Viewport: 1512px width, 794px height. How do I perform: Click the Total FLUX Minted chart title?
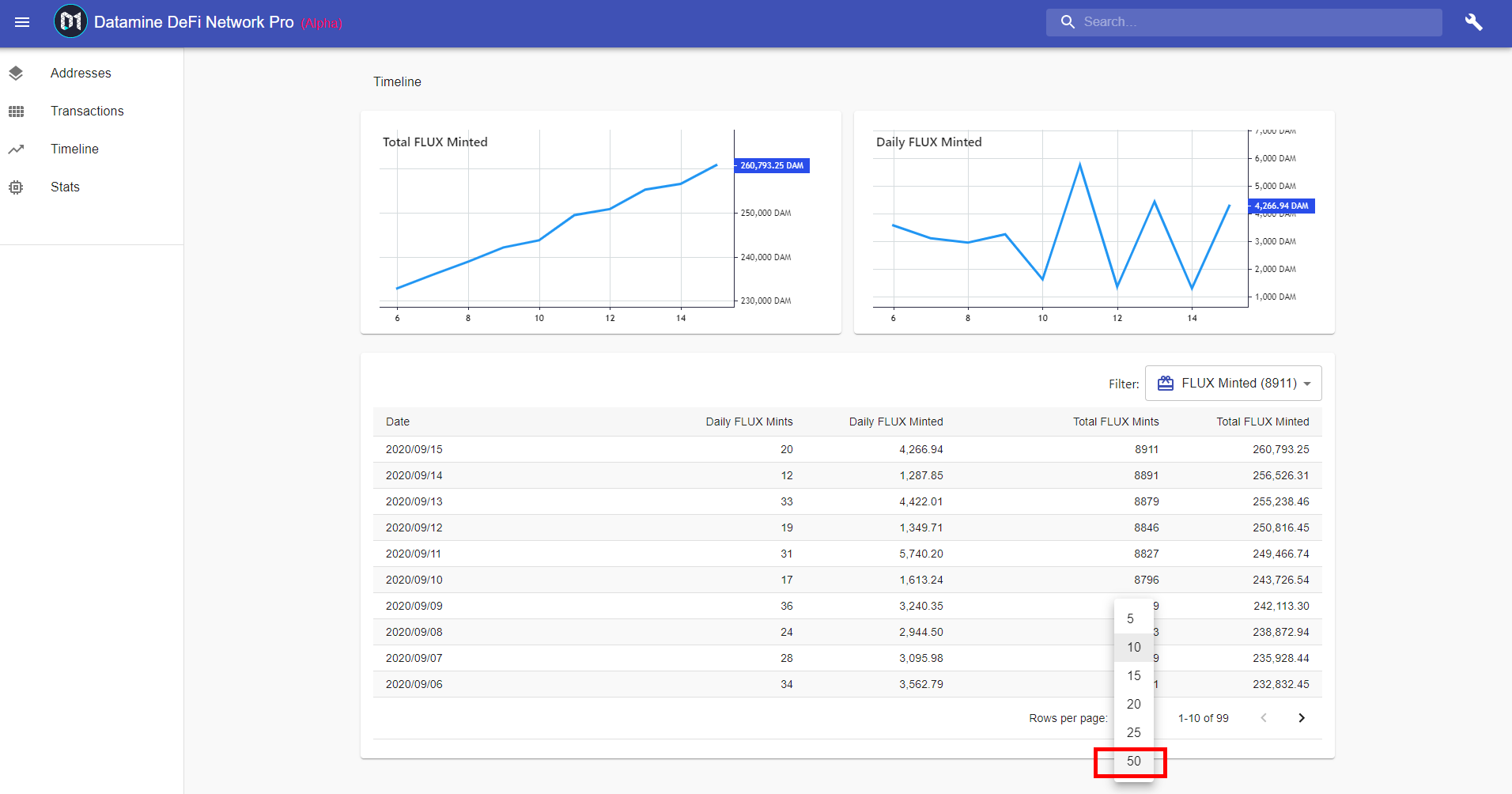tap(435, 142)
